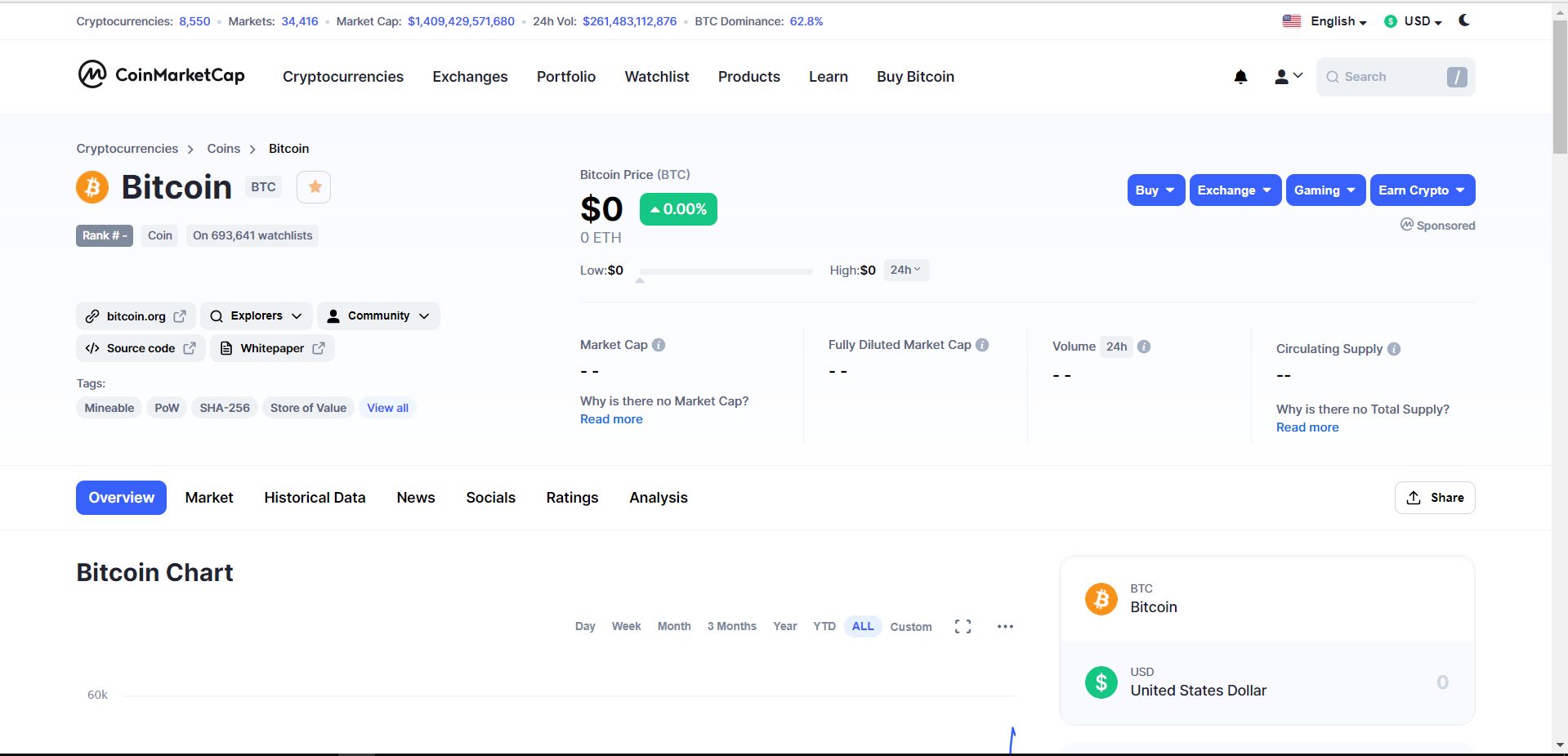
Task: Open the user account menu icon
Action: (1289, 77)
